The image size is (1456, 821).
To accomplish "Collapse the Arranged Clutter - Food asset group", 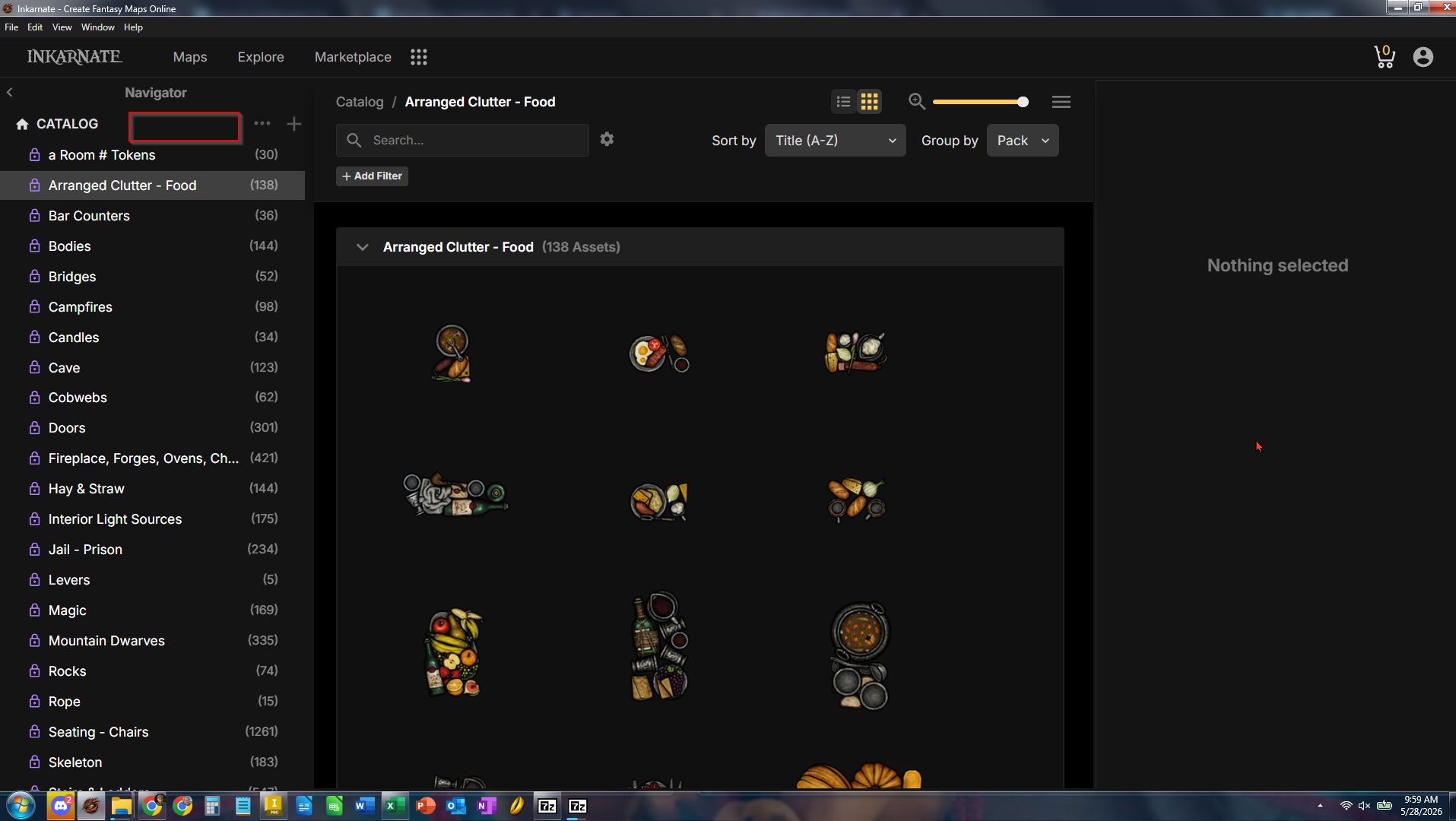I will 363,247.
